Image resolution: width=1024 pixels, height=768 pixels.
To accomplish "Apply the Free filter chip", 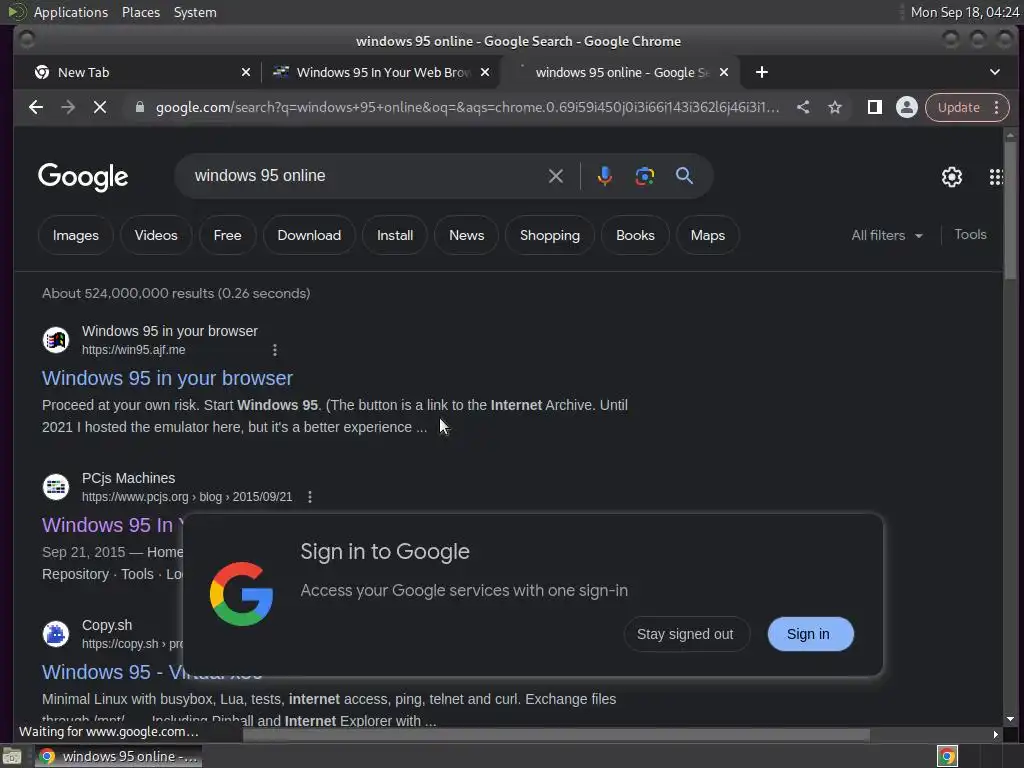I will click(227, 235).
